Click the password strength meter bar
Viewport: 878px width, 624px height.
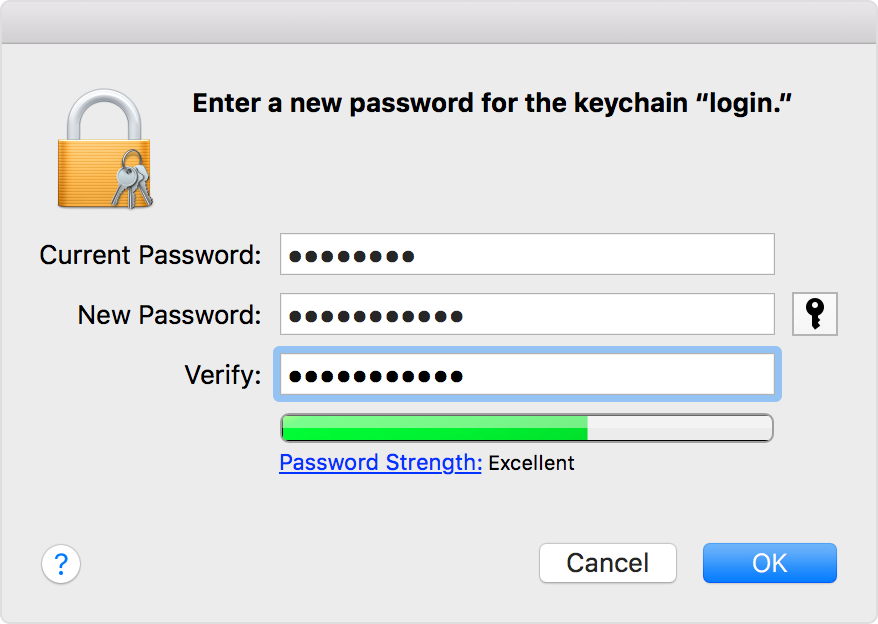coord(526,427)
